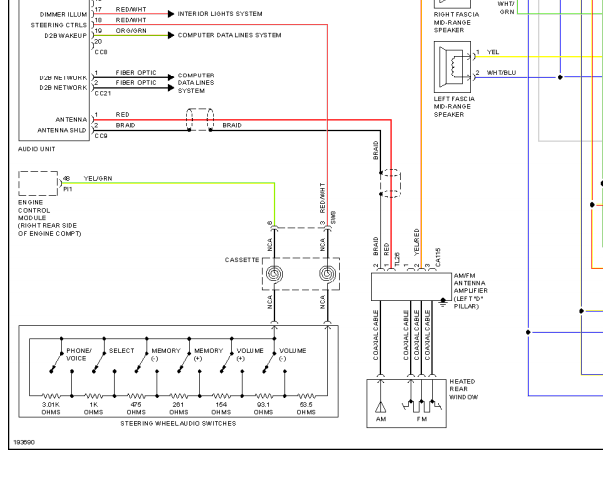Viewport: 603px width, 484px height.
Task: Click the single-line COMPUTER DATA LINES SYSTEM reference
Action: [x=230, y=35]
